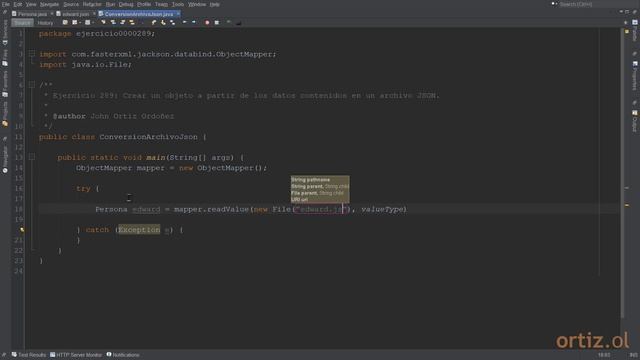Click the class name ConversionArchivoJson in code

[x=148, y=137]
